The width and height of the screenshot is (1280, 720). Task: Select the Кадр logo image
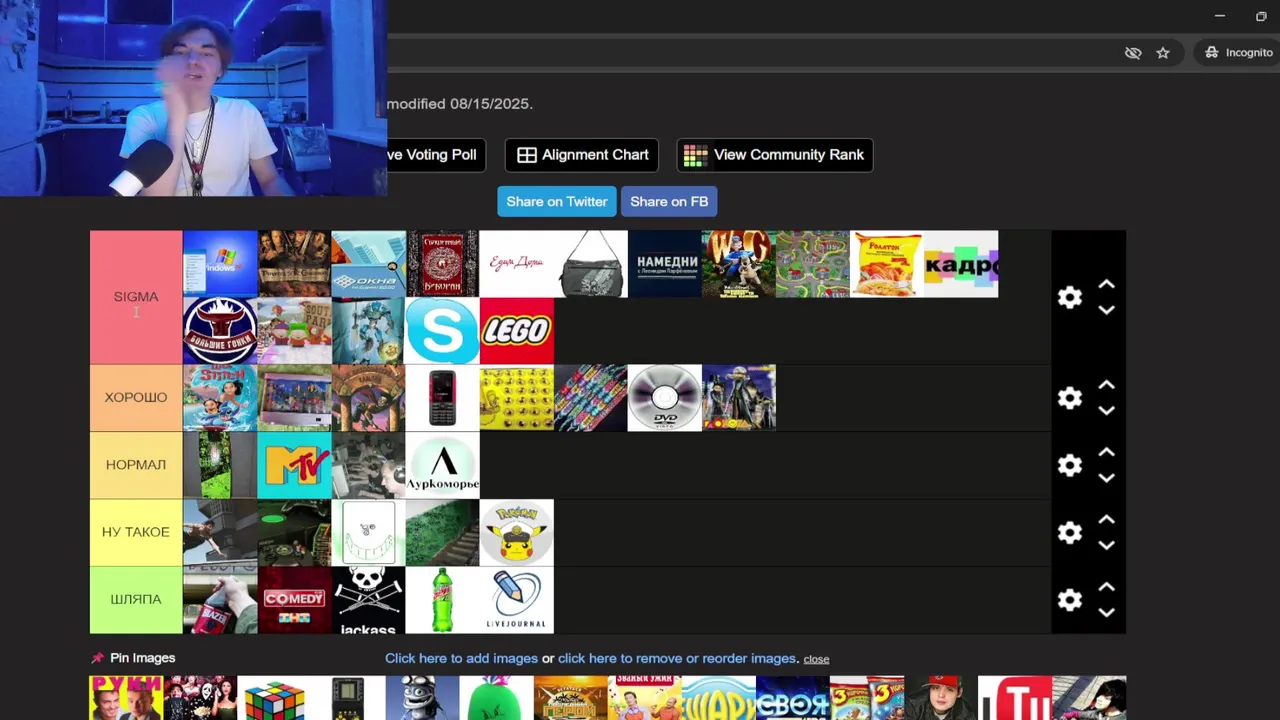tap(960, 264)
